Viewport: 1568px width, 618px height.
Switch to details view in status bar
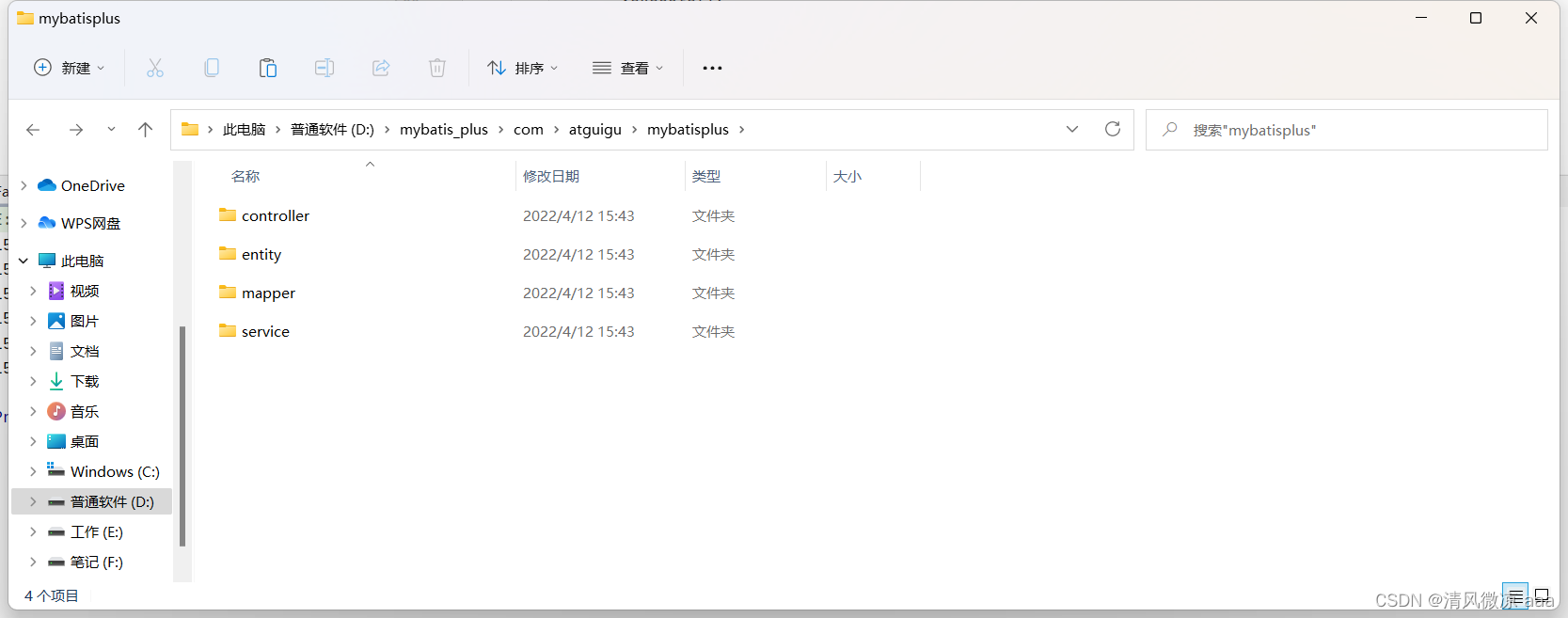point(1515,595)
